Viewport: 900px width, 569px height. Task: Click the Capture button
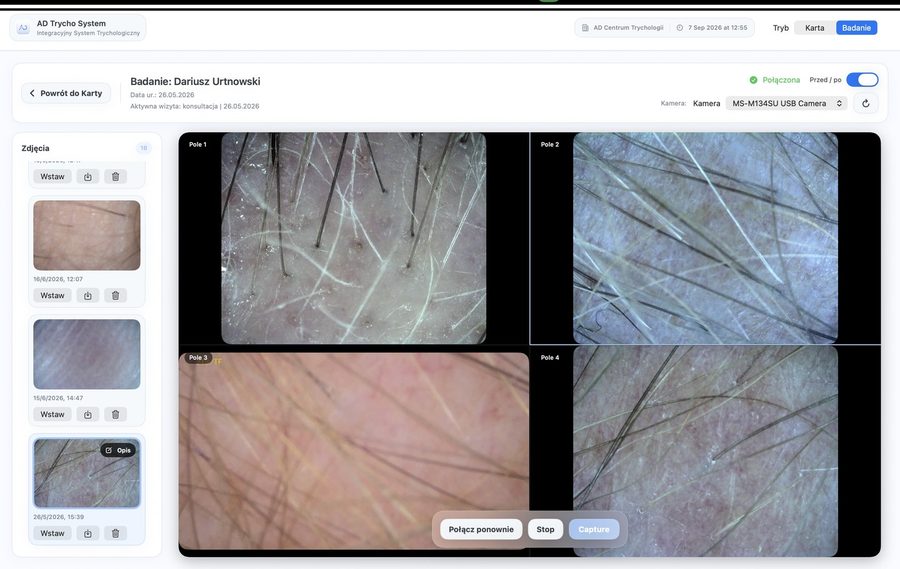593,529
